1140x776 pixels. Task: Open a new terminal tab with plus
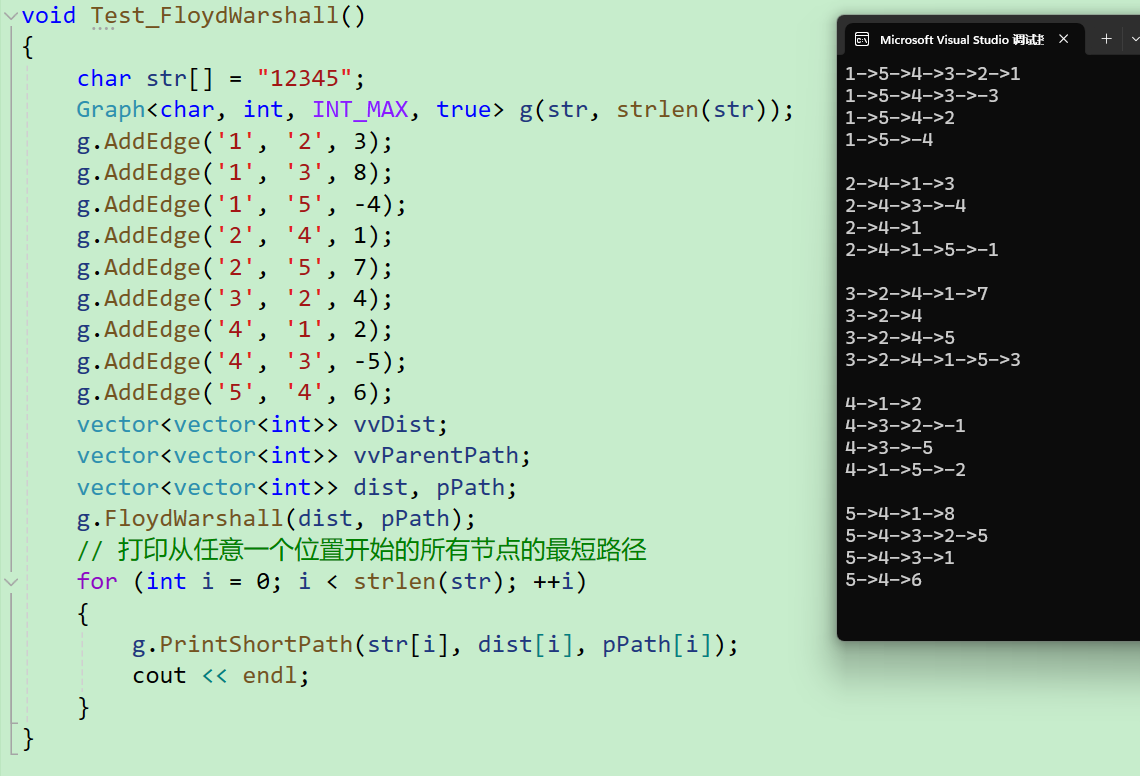(x=1106, y=39)
